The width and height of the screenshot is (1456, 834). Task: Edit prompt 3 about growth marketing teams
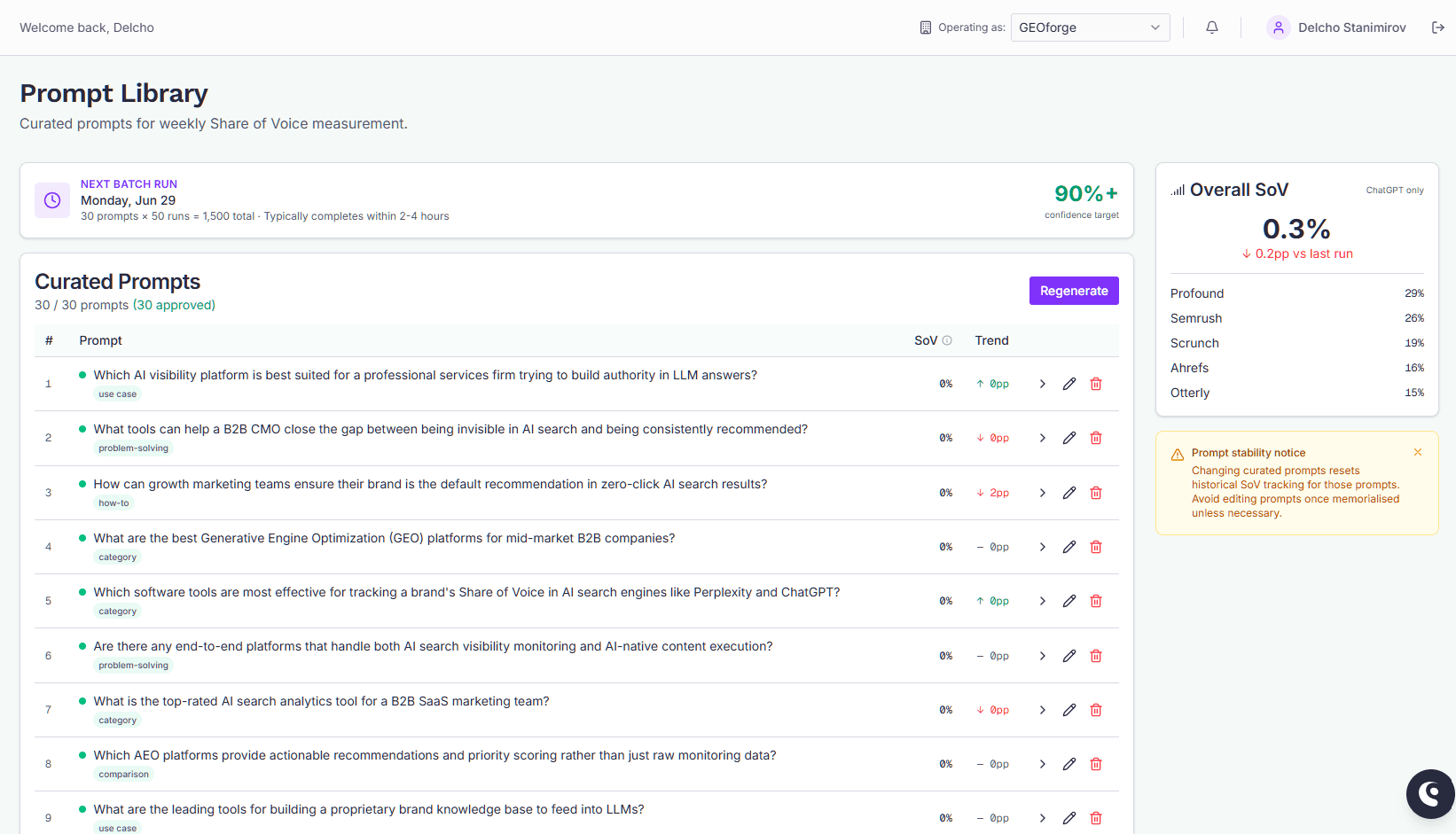coord(1069,493)
